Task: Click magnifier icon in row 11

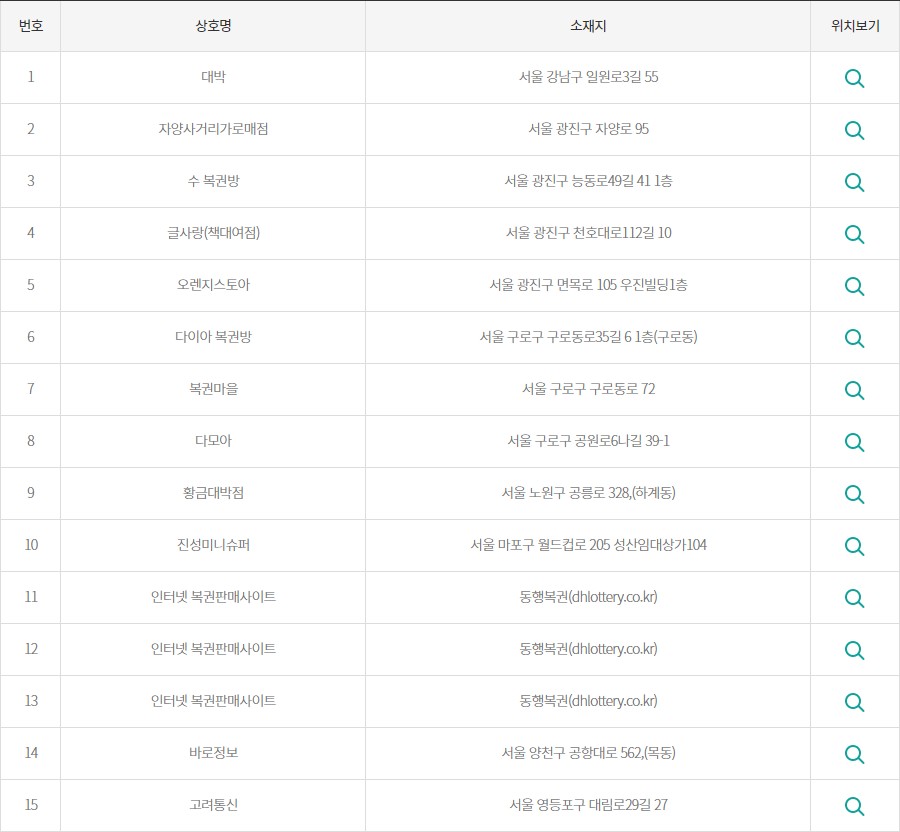Action: 854,598
